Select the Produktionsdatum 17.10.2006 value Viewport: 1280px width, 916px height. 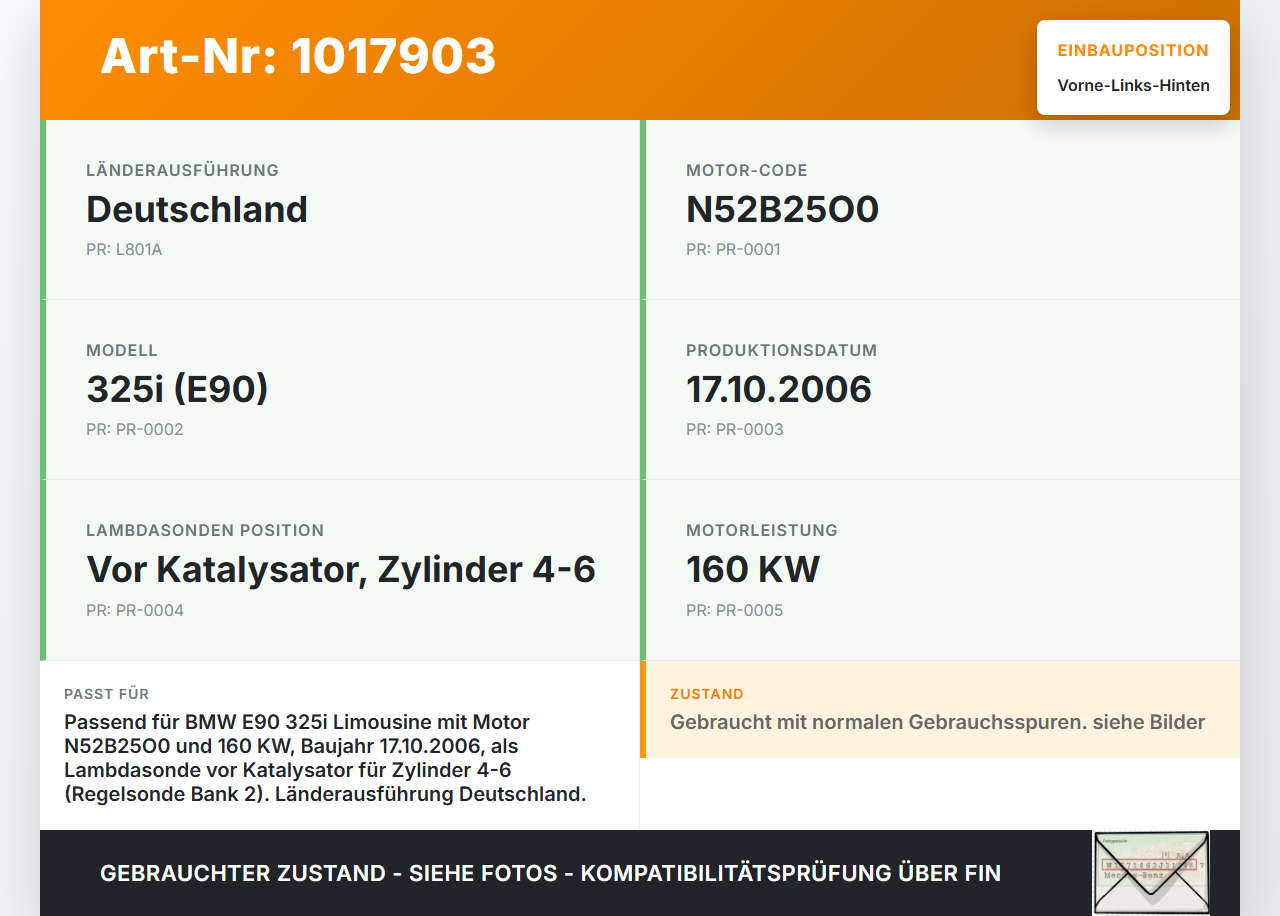click(x=779, y=389)
